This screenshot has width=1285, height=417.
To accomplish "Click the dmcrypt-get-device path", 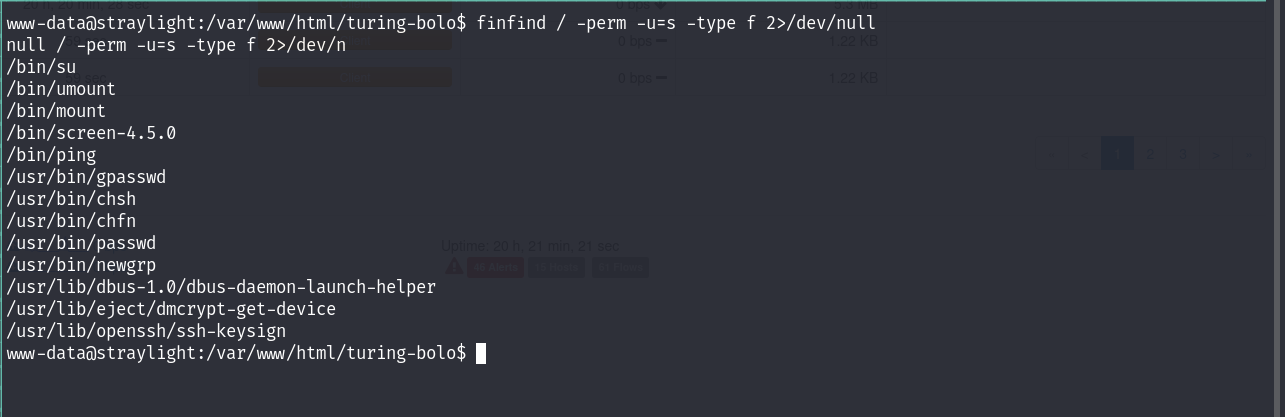I will click(171, 309).
